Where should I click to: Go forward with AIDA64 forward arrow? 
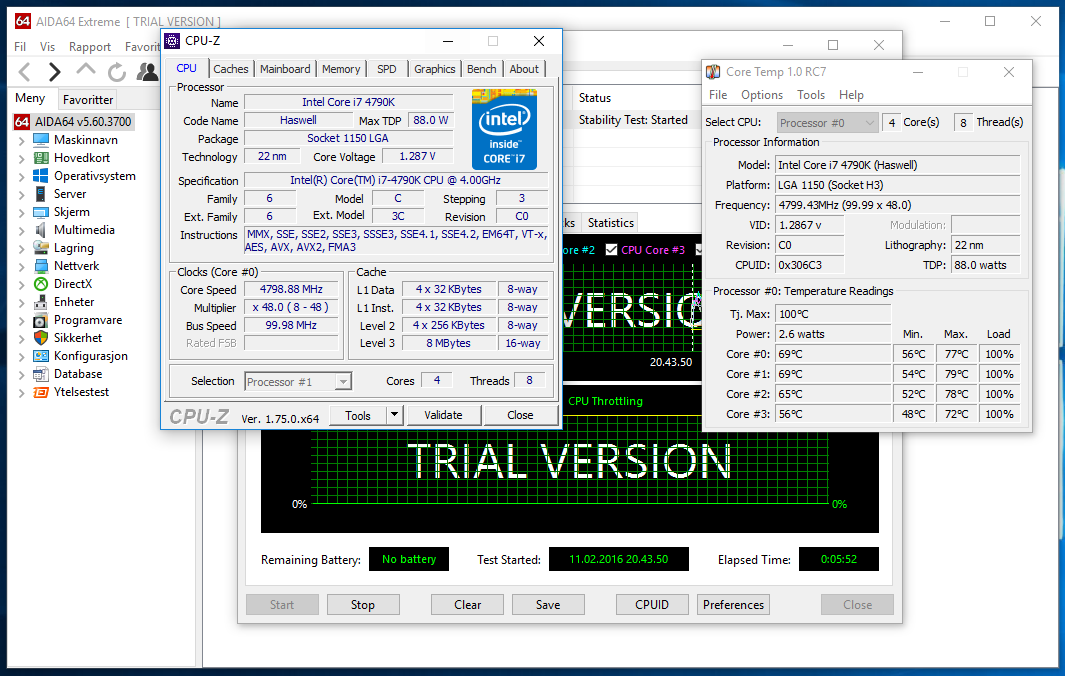(x=54, y=71)
